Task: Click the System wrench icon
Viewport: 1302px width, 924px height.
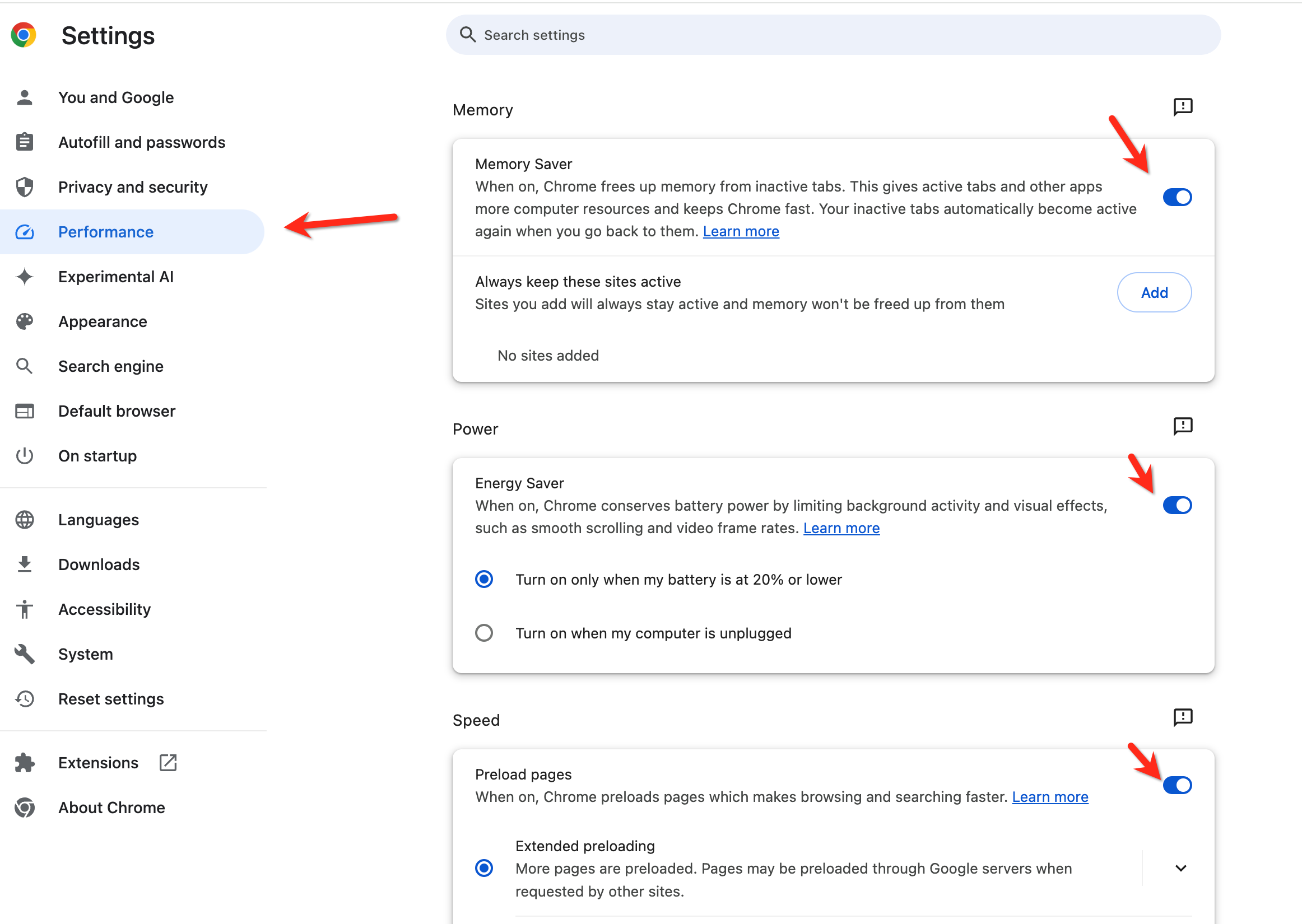Action: (25, 654)
